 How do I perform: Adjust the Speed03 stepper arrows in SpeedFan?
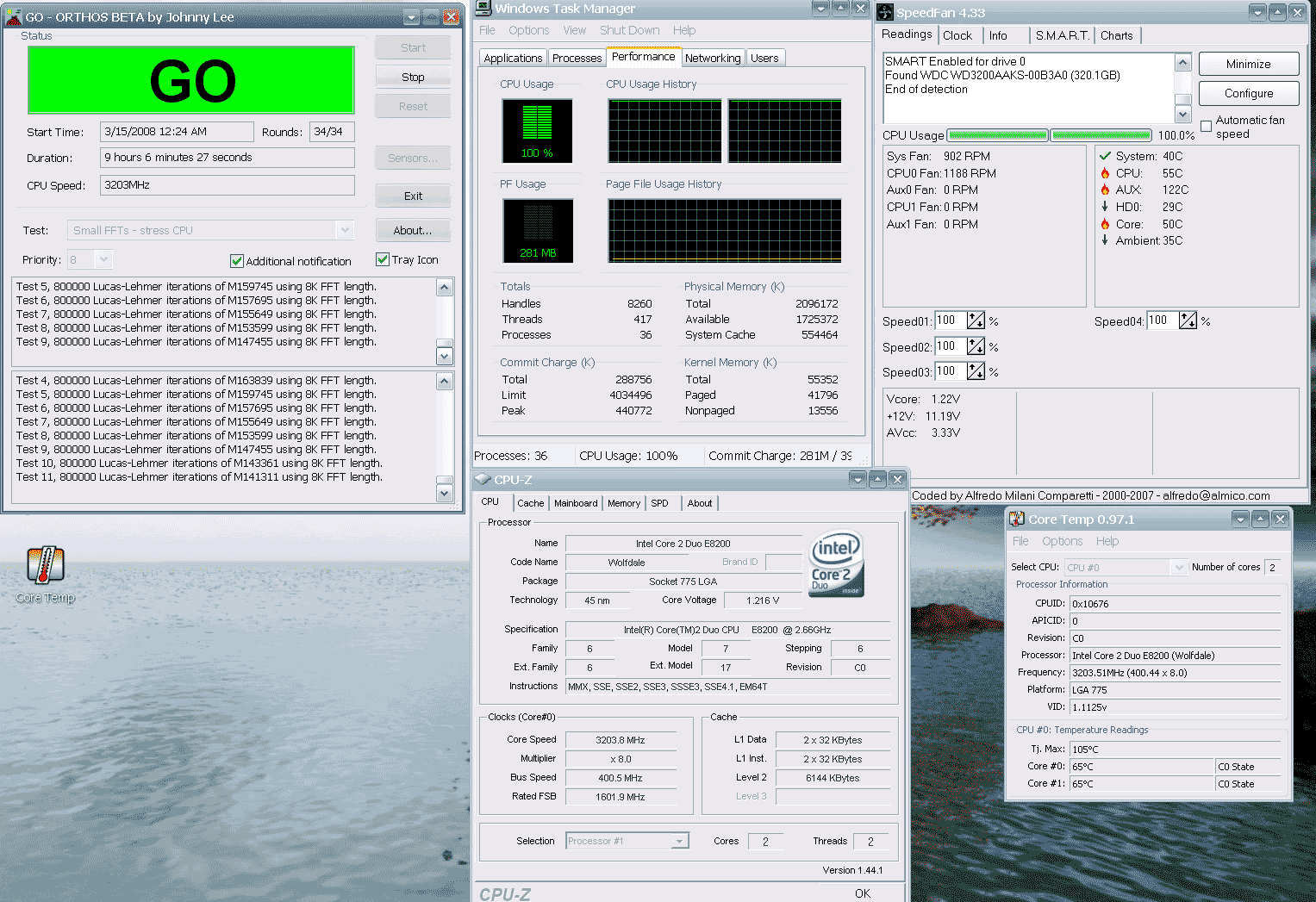click(x=976, y=371)
